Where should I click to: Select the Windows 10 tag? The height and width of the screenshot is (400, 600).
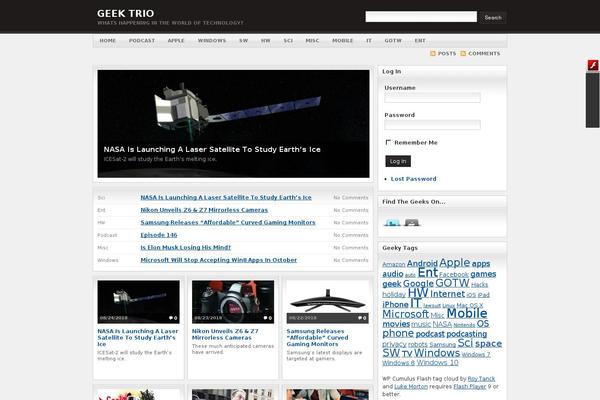point(437,362)
